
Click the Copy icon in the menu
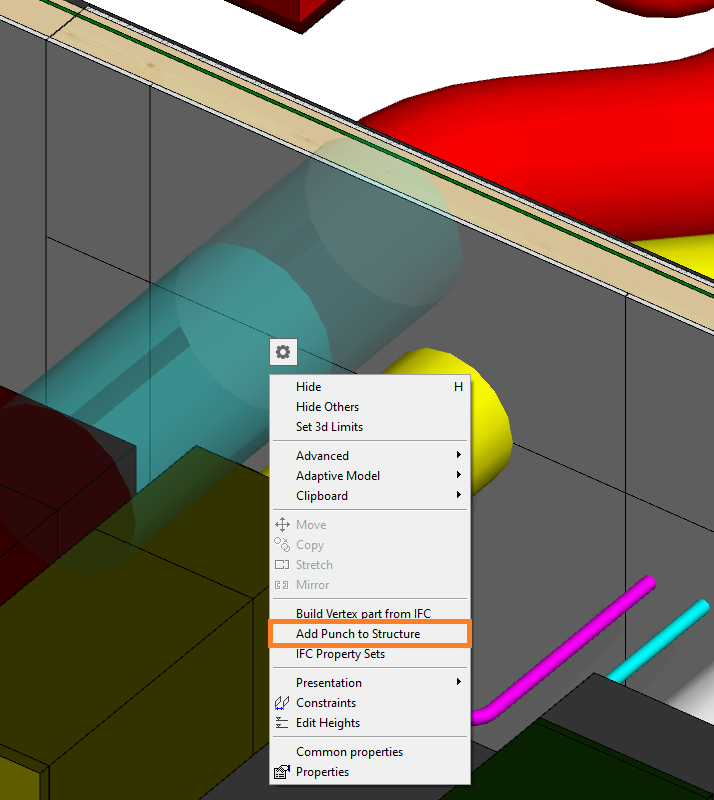click(x=282, y=545)
